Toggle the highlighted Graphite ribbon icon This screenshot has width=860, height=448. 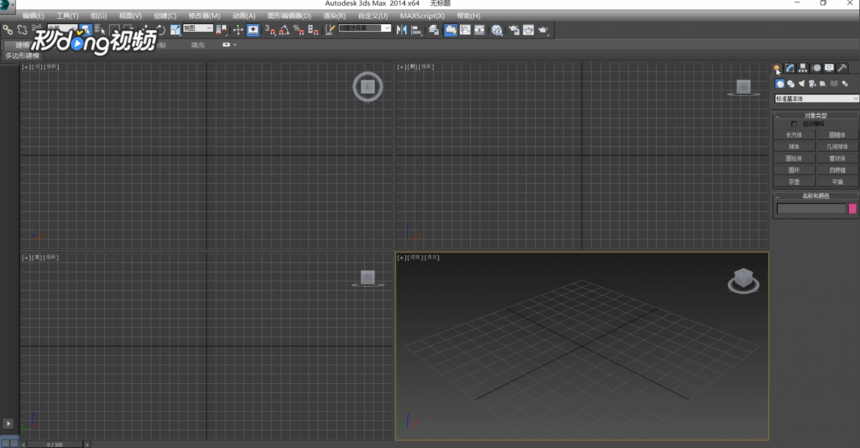(450, 30)
